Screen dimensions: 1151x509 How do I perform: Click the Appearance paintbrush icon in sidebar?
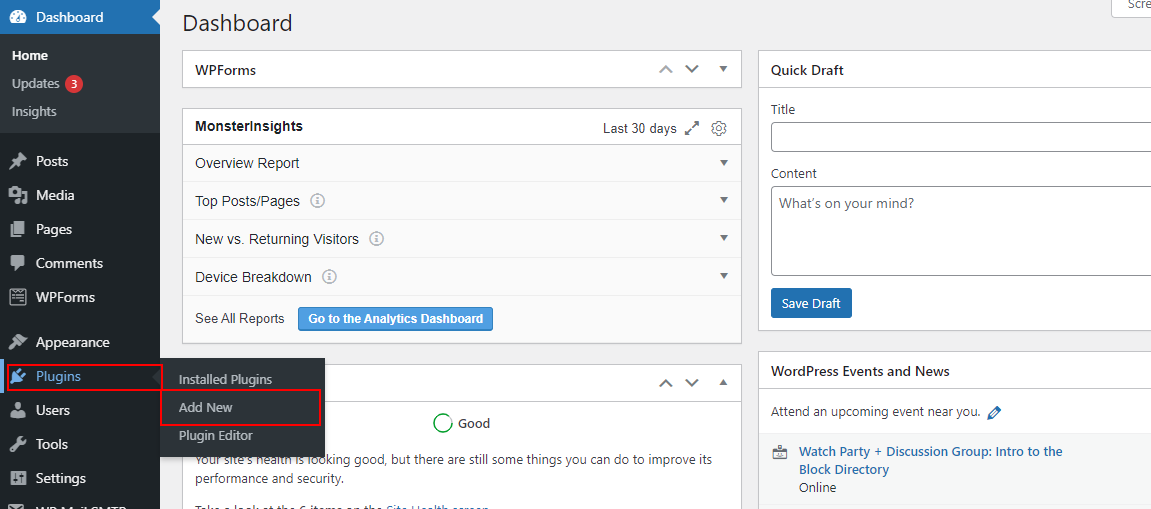[18, 342]
